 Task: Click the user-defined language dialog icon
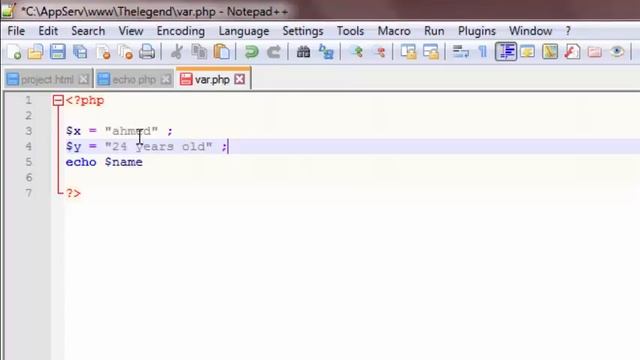527,52
